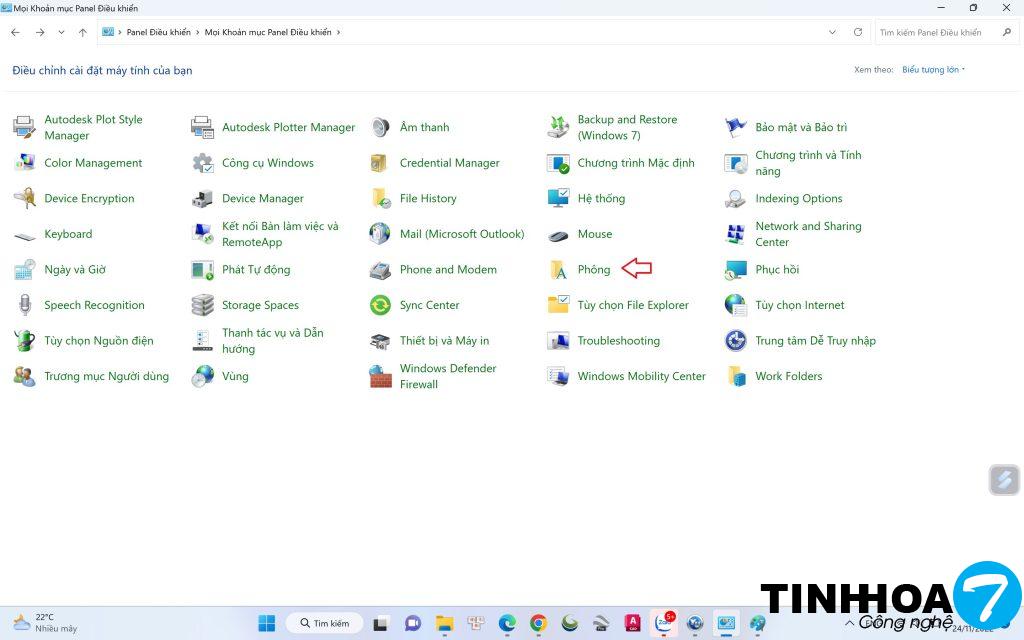Expand the Xem theo 'Biểu tượng lớn' dropdown

(x=933, y=70)
